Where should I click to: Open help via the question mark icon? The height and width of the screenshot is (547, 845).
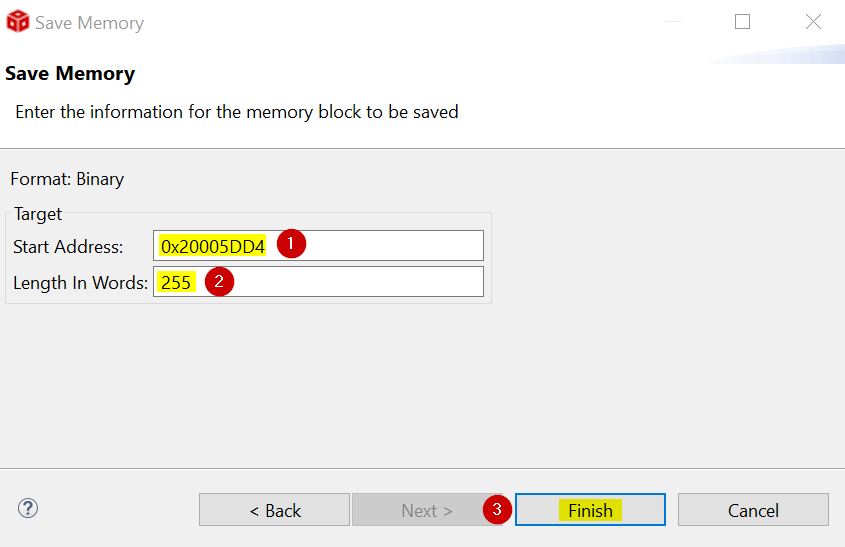point(28,509)
